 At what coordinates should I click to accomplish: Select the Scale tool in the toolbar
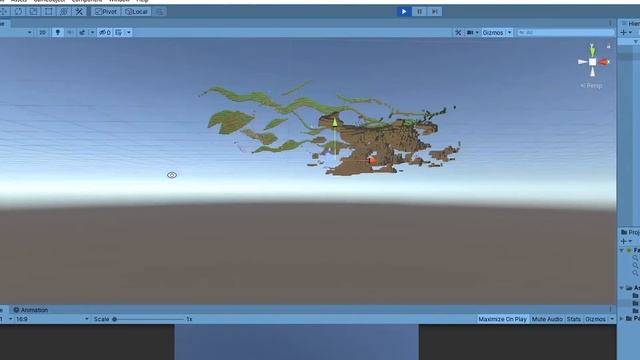[33, 11]
